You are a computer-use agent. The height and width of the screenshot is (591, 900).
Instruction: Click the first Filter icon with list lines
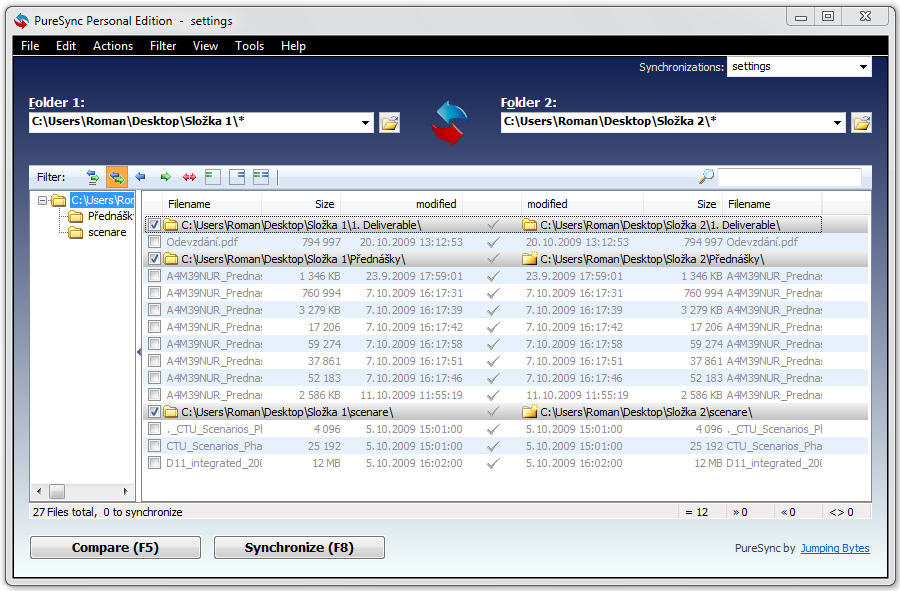tap(92, 177)
